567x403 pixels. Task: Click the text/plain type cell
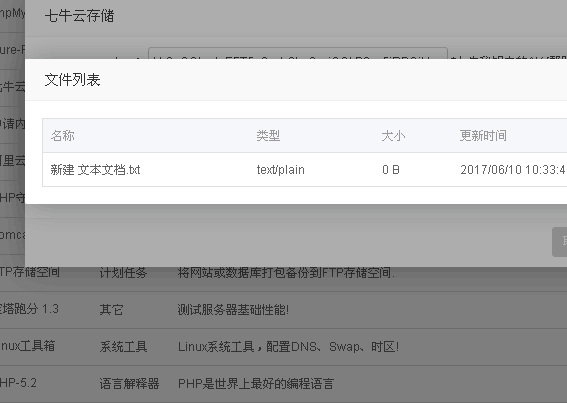pyautogui.click(x=281, y=170)
